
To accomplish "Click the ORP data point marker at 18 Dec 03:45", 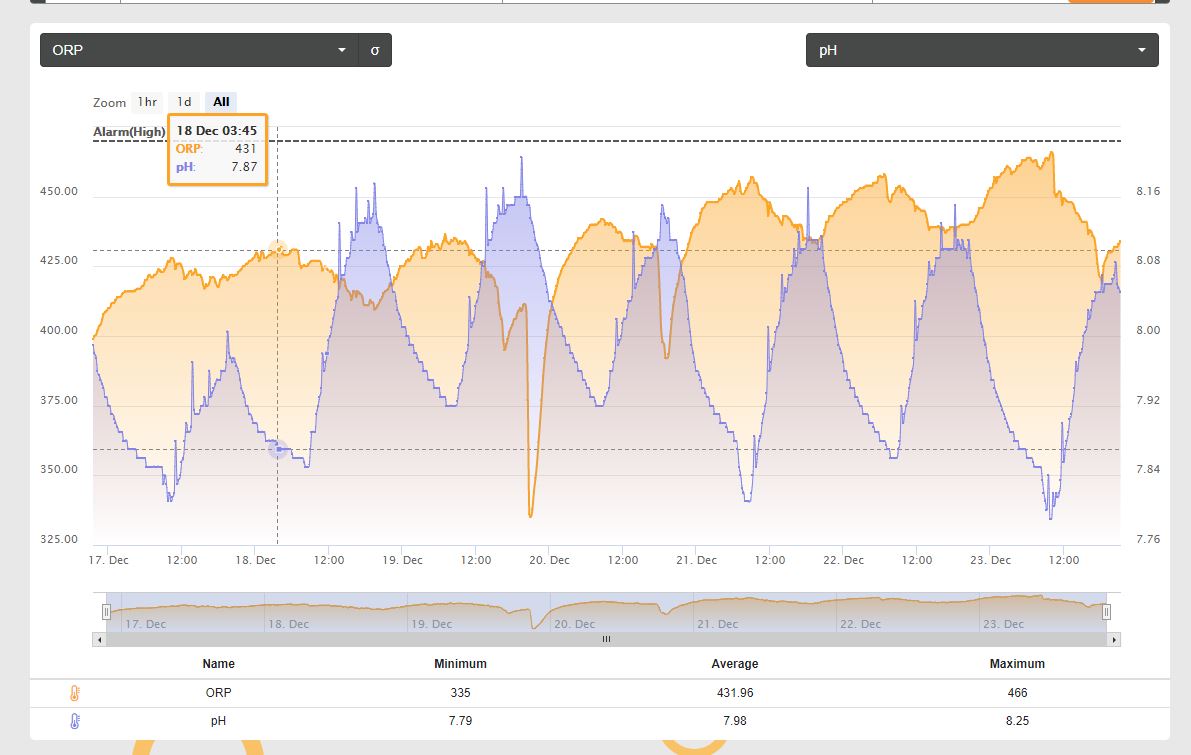I will tap(278, 248).
